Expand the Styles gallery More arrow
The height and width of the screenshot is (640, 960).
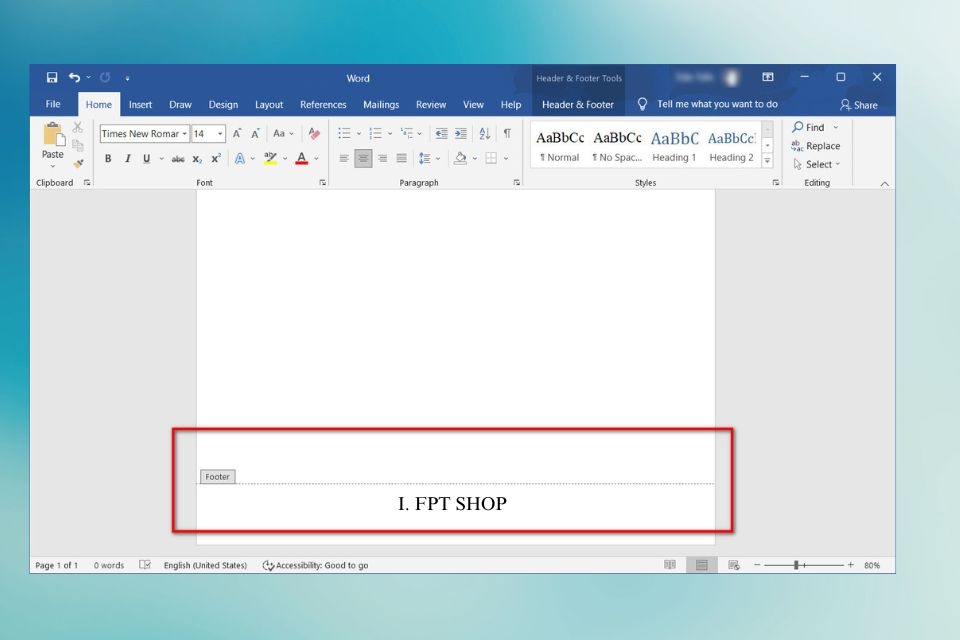[767, 160]
